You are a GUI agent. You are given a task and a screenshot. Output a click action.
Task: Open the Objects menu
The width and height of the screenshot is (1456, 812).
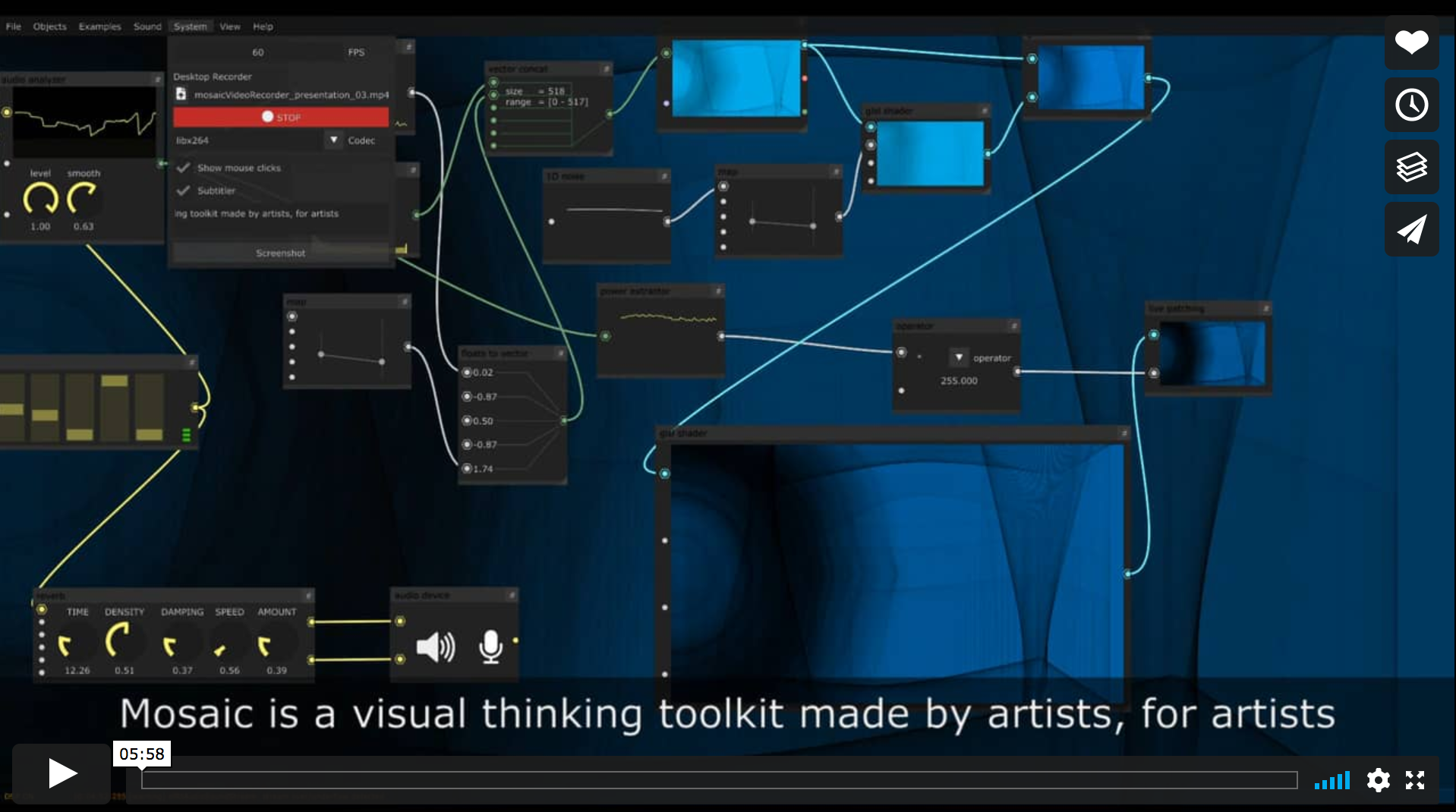tap(50, 27)
